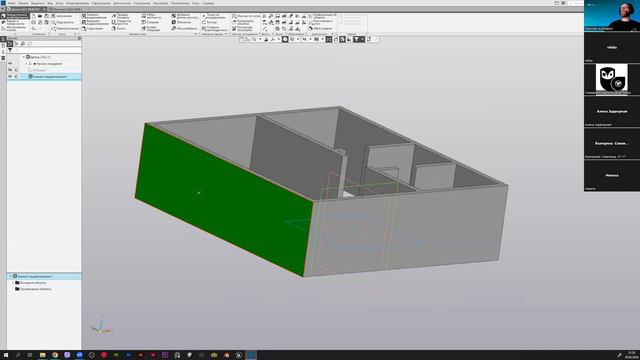Open the dropdown arrow beside the view toolbar funnel

[x=362, y=39]
